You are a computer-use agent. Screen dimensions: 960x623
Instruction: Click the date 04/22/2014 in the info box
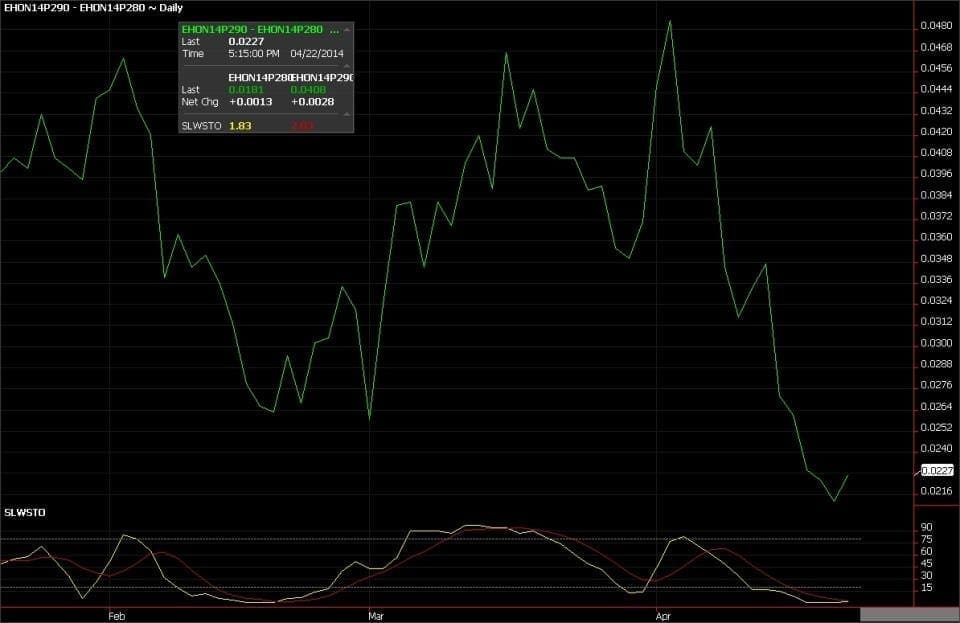[x=316, y=54]
